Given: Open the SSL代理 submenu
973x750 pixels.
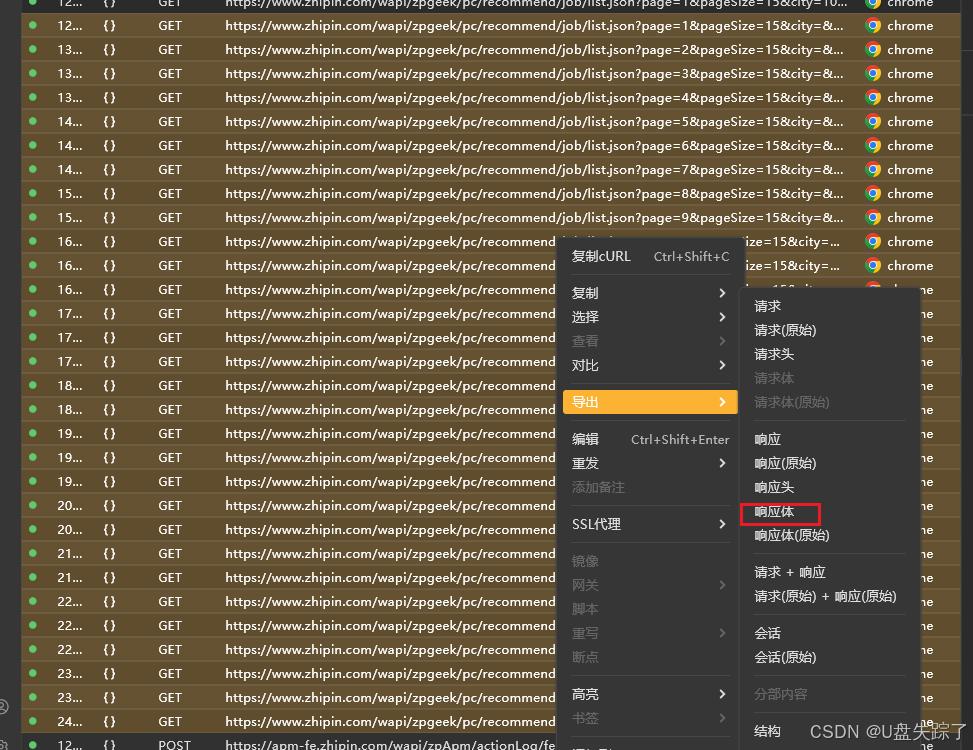Looking at the screenshot, I should tap(650, 524).
